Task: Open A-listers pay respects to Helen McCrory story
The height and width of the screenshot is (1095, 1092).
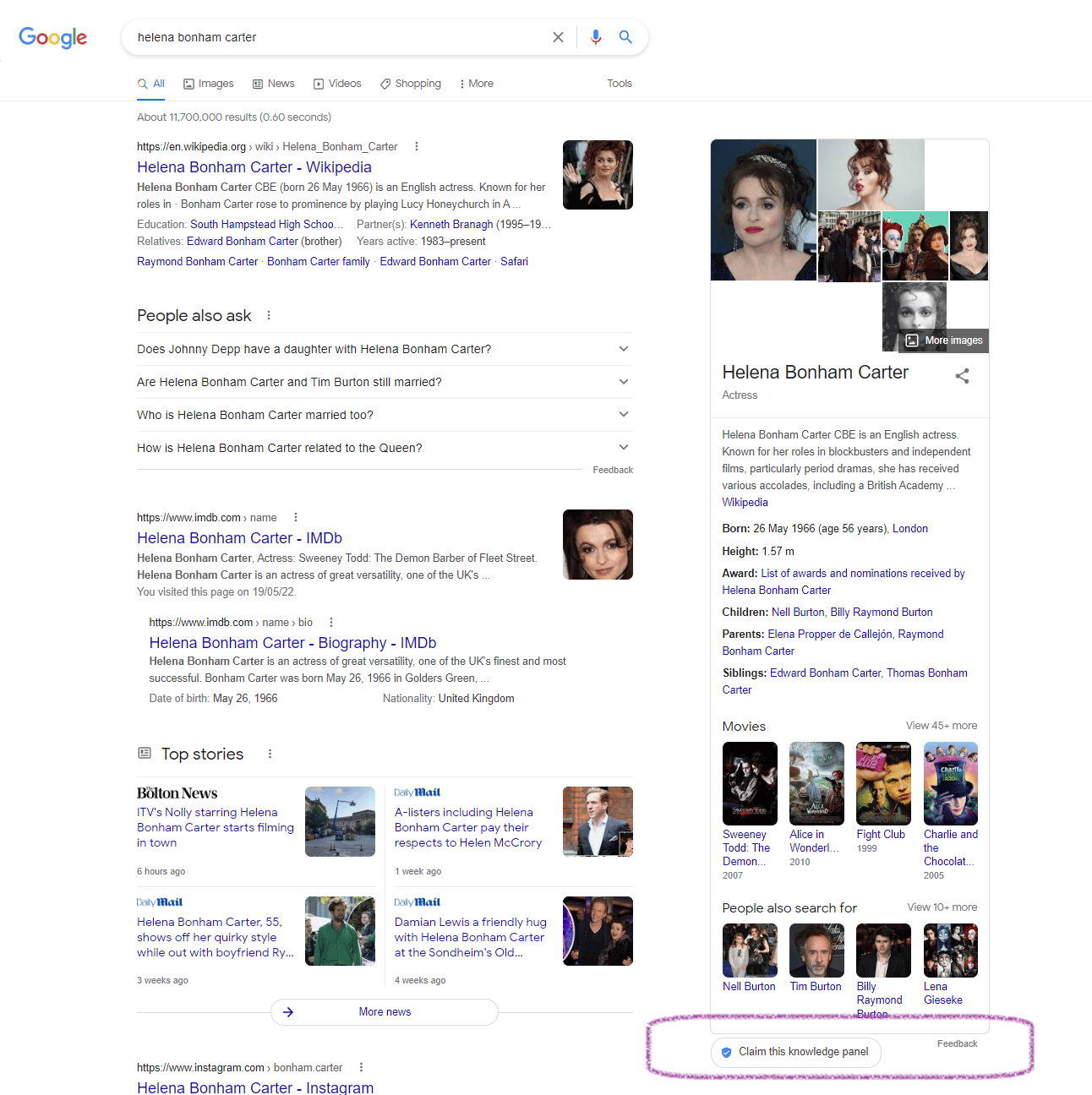Action: [x=468, y=828]
